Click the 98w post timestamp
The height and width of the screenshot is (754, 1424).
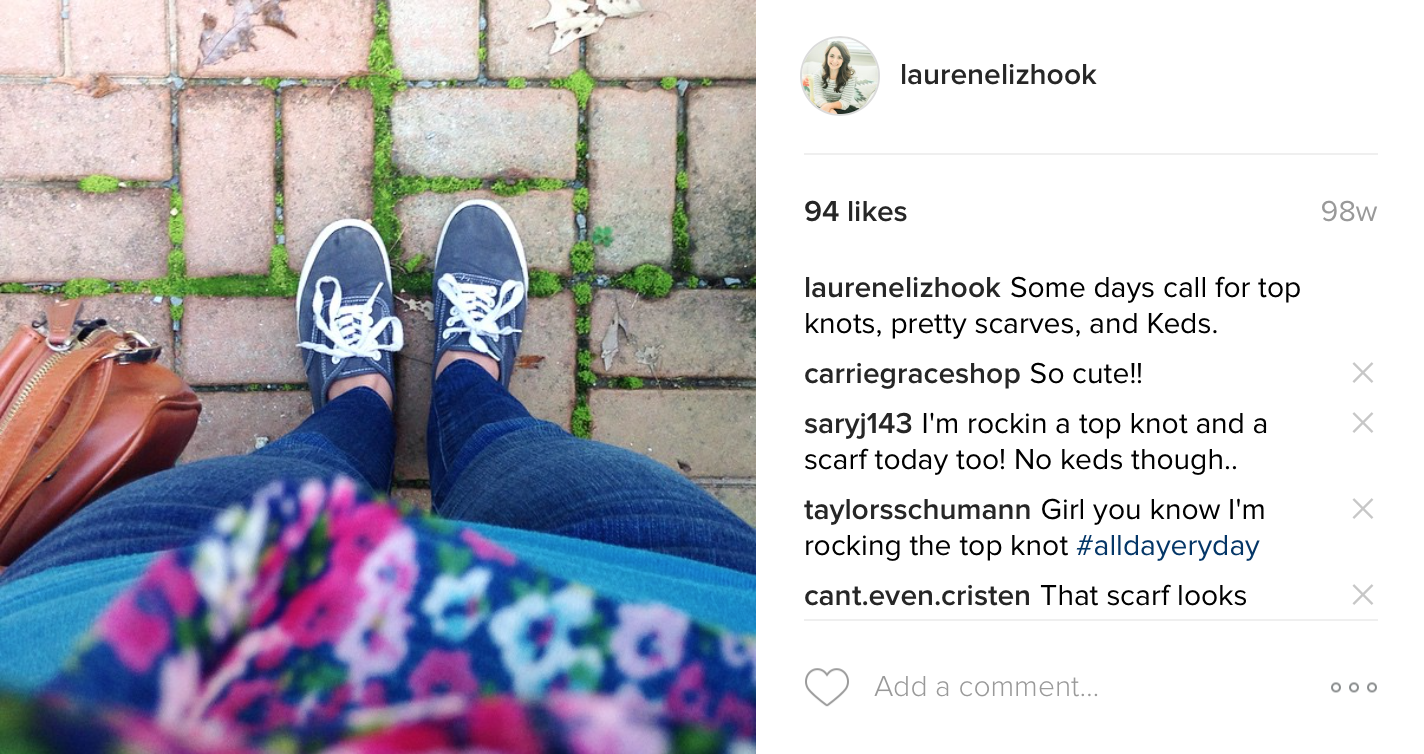[1348, 212]
